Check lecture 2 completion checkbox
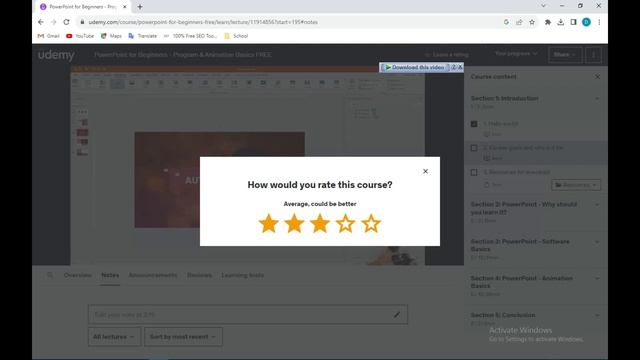 pyautogui.click(x=474, y=148)
